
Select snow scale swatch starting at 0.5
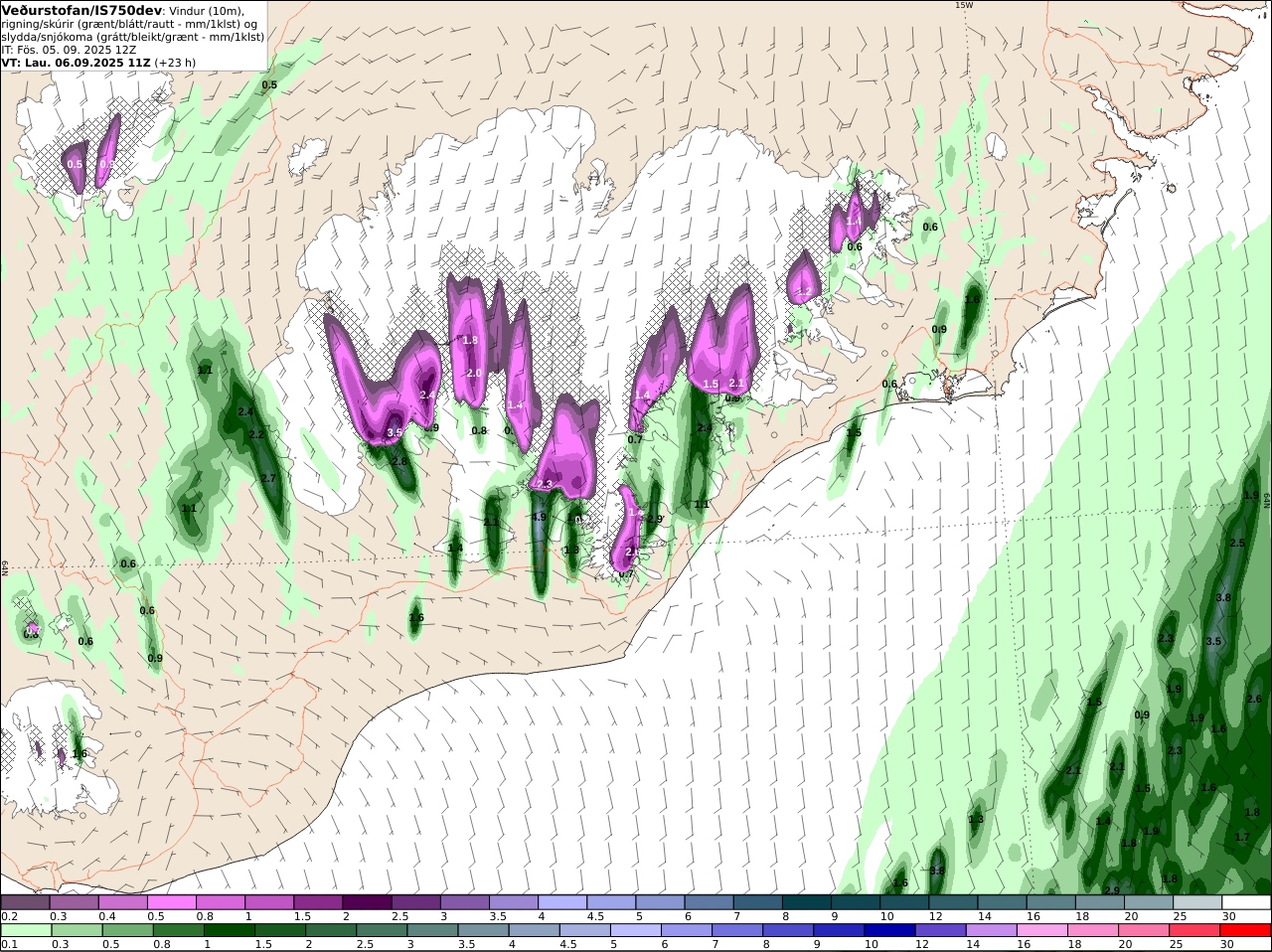coord(172,902)
